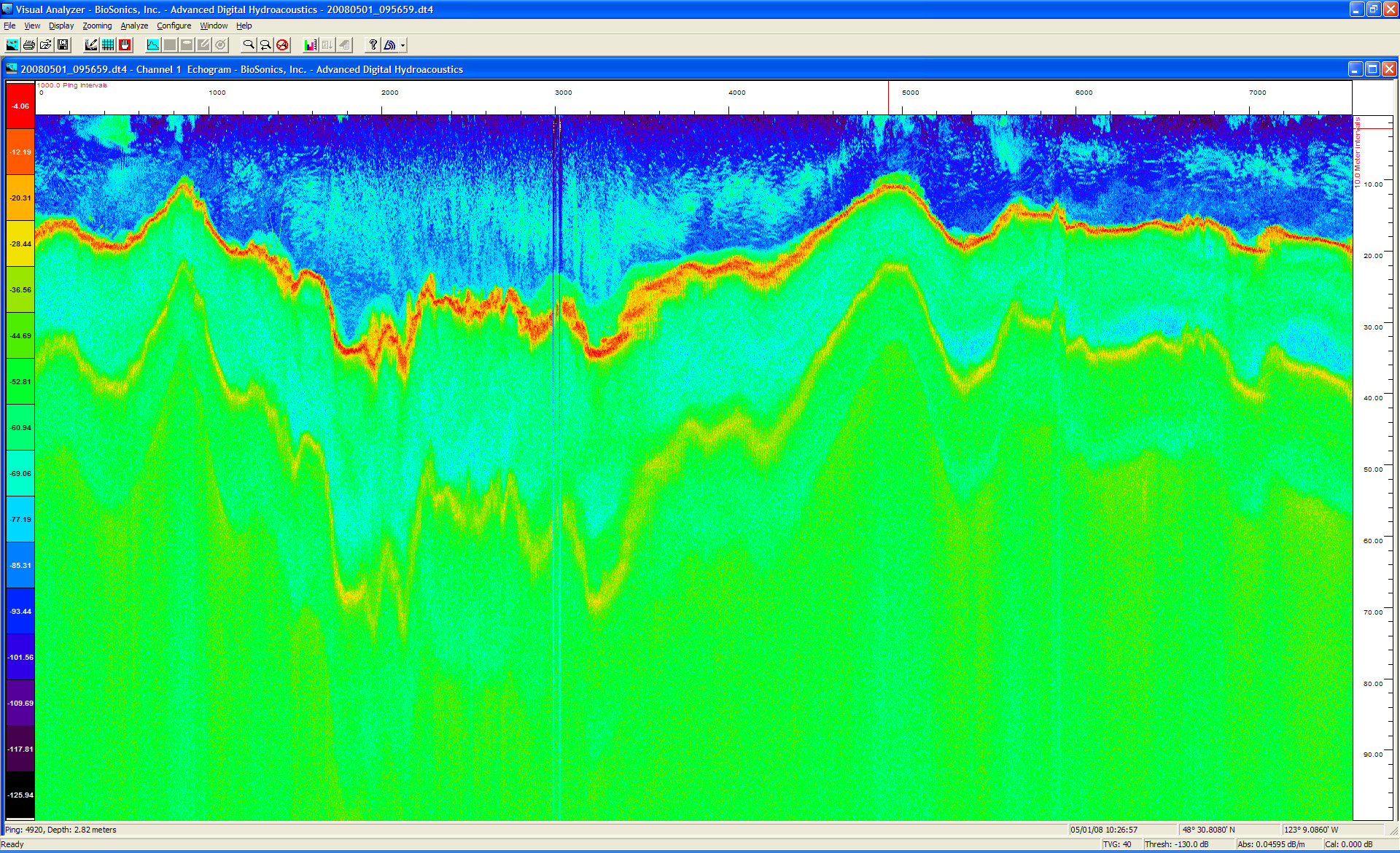Open the Zooming menu

97,26
